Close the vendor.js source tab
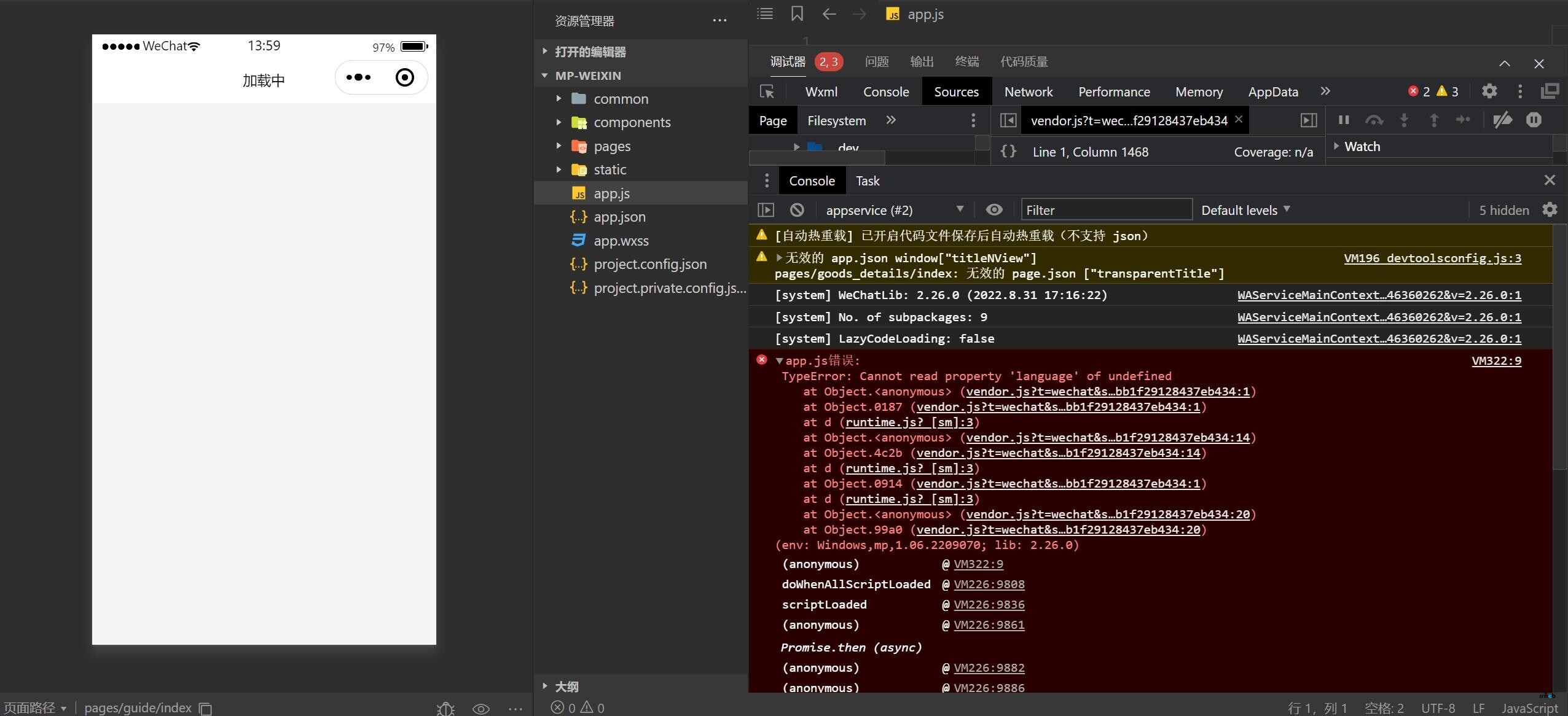 1239,119
